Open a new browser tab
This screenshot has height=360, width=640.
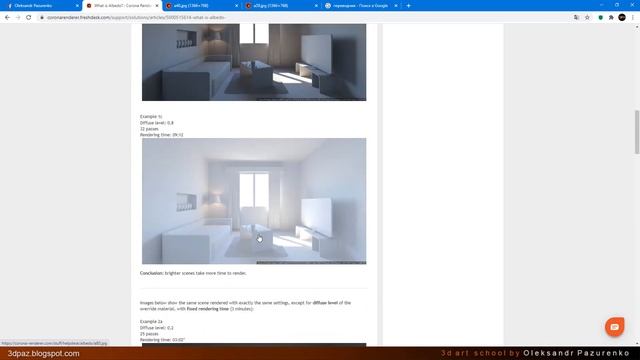[x=408, y=6]
